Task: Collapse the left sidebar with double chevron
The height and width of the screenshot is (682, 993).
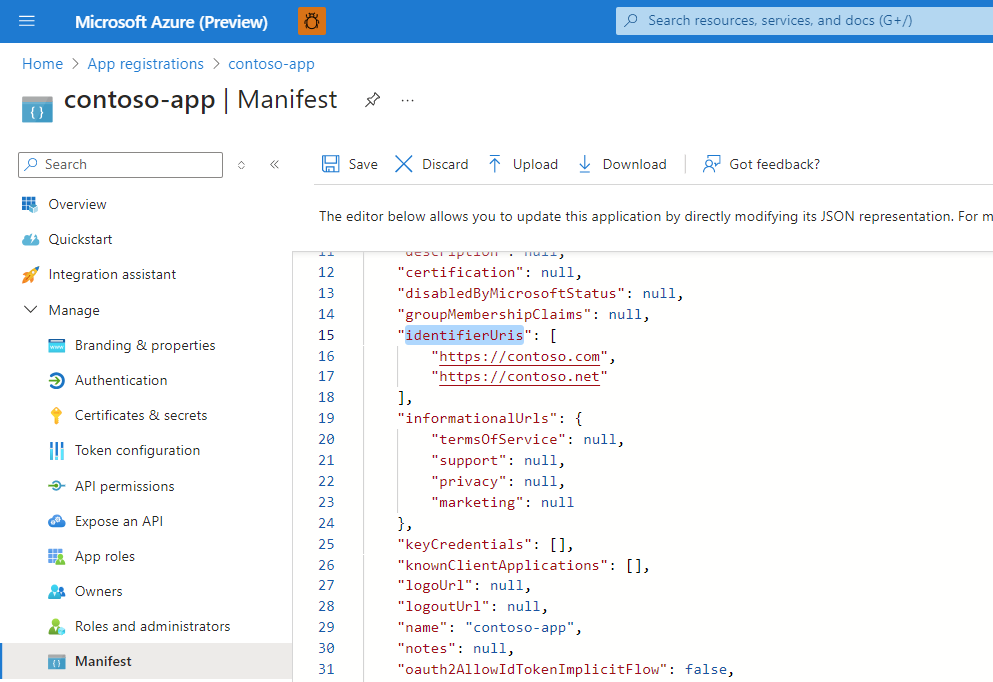Action: click(x=274, y=164)
